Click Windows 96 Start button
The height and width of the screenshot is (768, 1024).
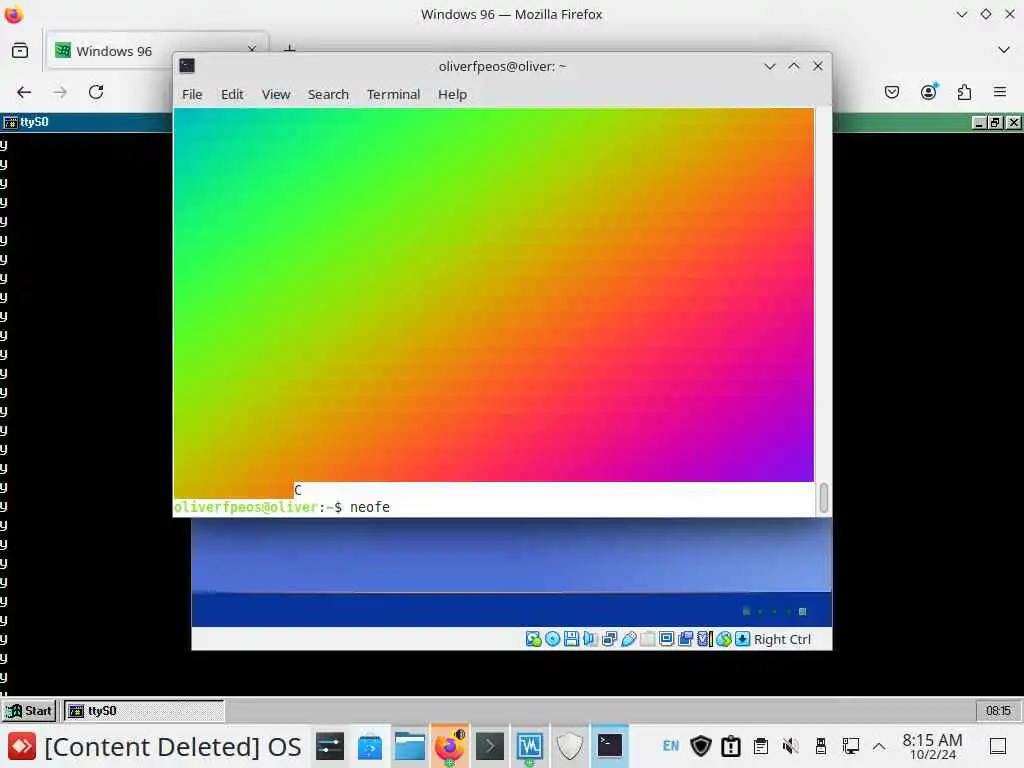(29, 711)
